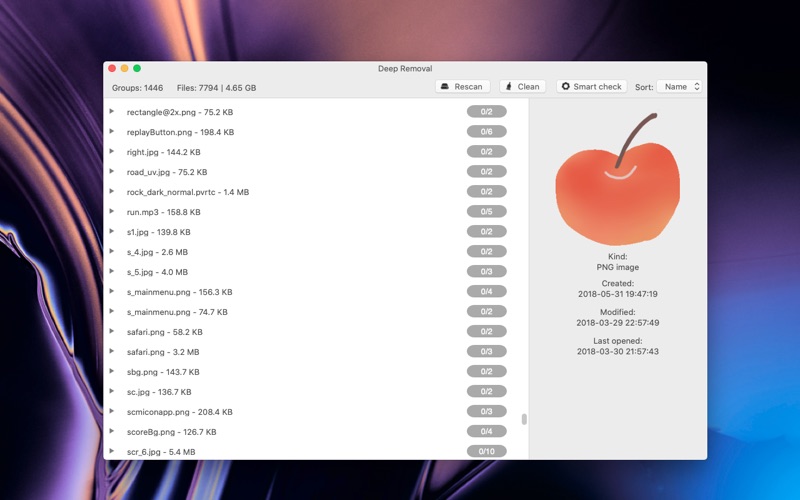The height and width of the screenshot is (500, 800).
Task: Expand the rectangle@2x.png group
Action: tap(112, 111)
